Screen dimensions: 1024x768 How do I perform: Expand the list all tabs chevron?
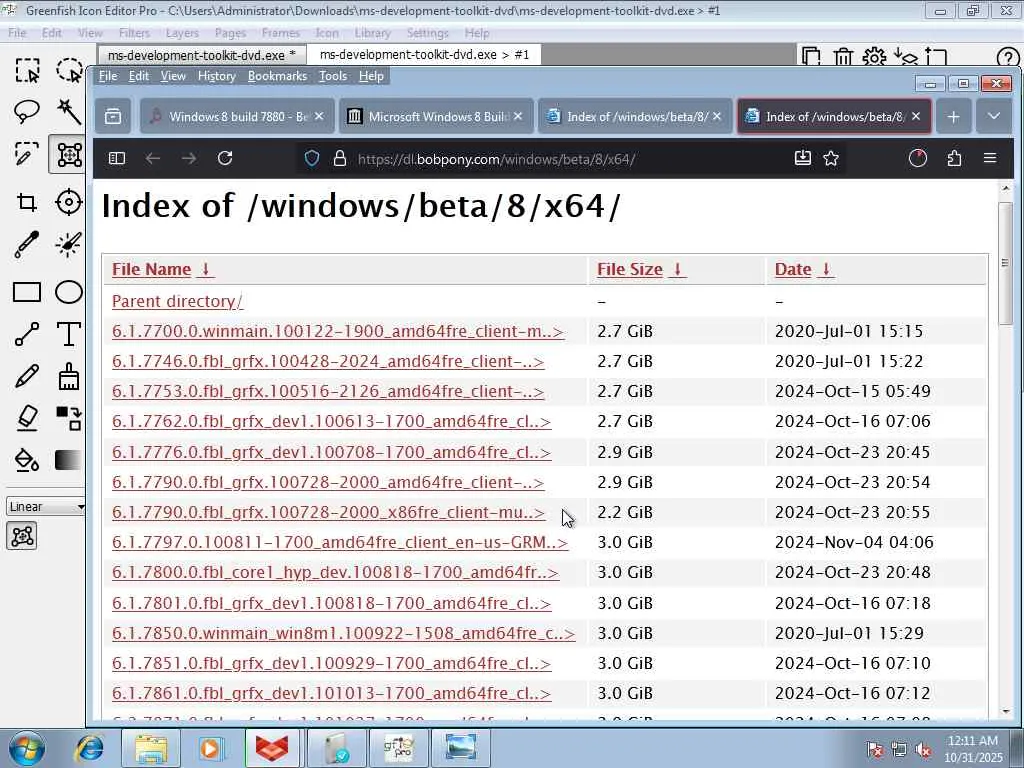tap(994, 116)
